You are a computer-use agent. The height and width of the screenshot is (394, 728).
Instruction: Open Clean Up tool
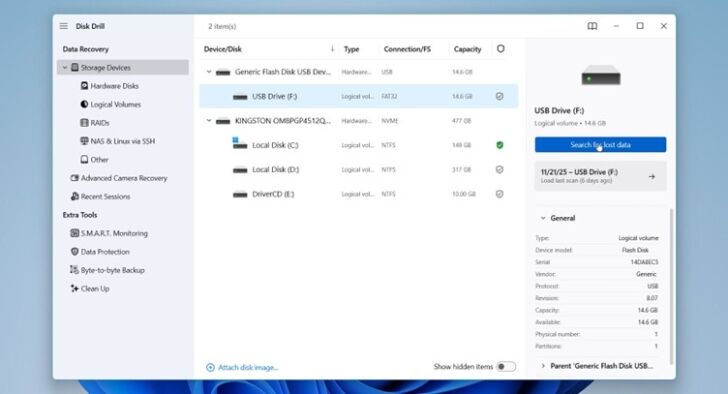point(95,289)
